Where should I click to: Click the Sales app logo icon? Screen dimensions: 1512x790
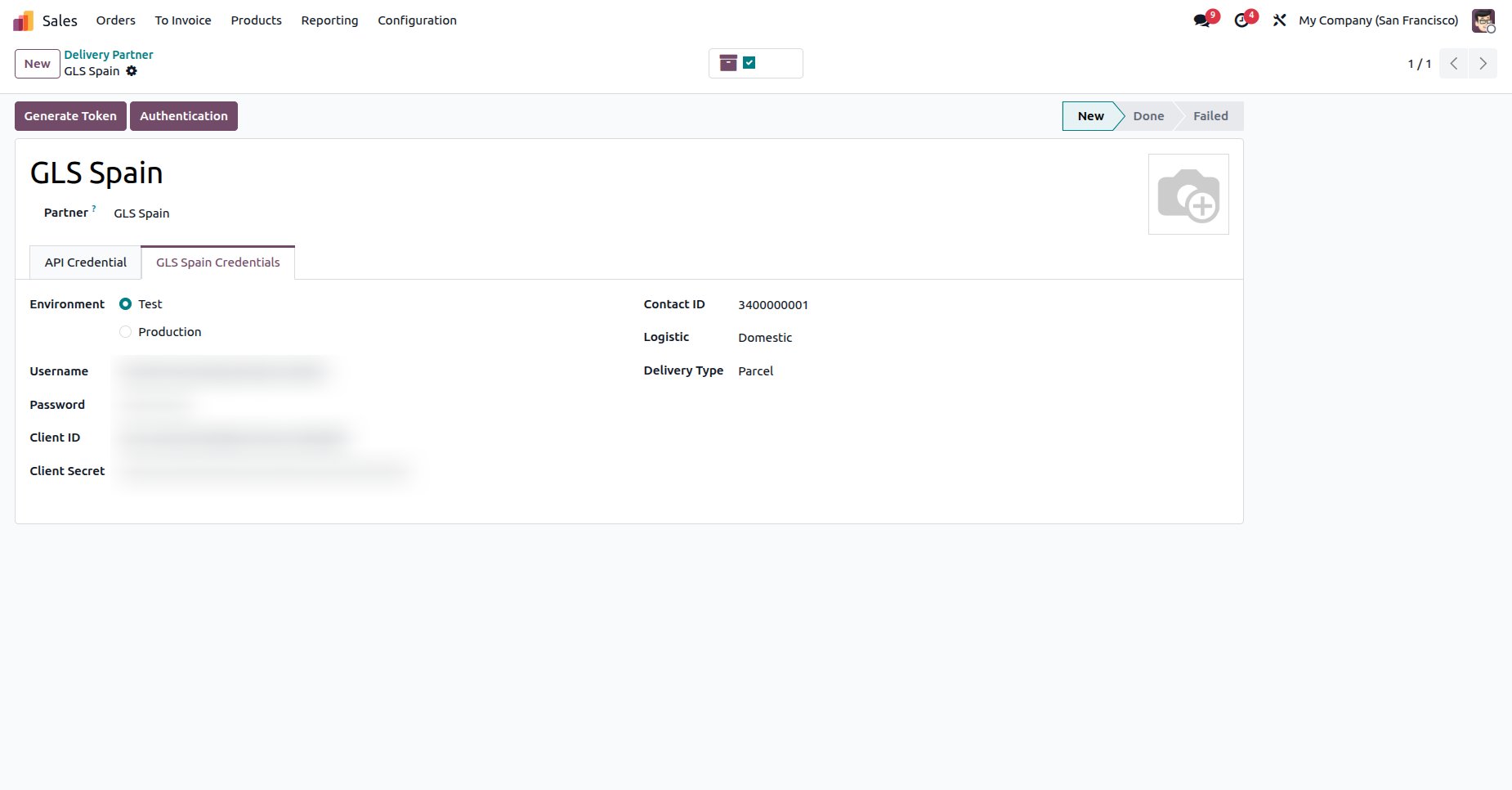23,20
